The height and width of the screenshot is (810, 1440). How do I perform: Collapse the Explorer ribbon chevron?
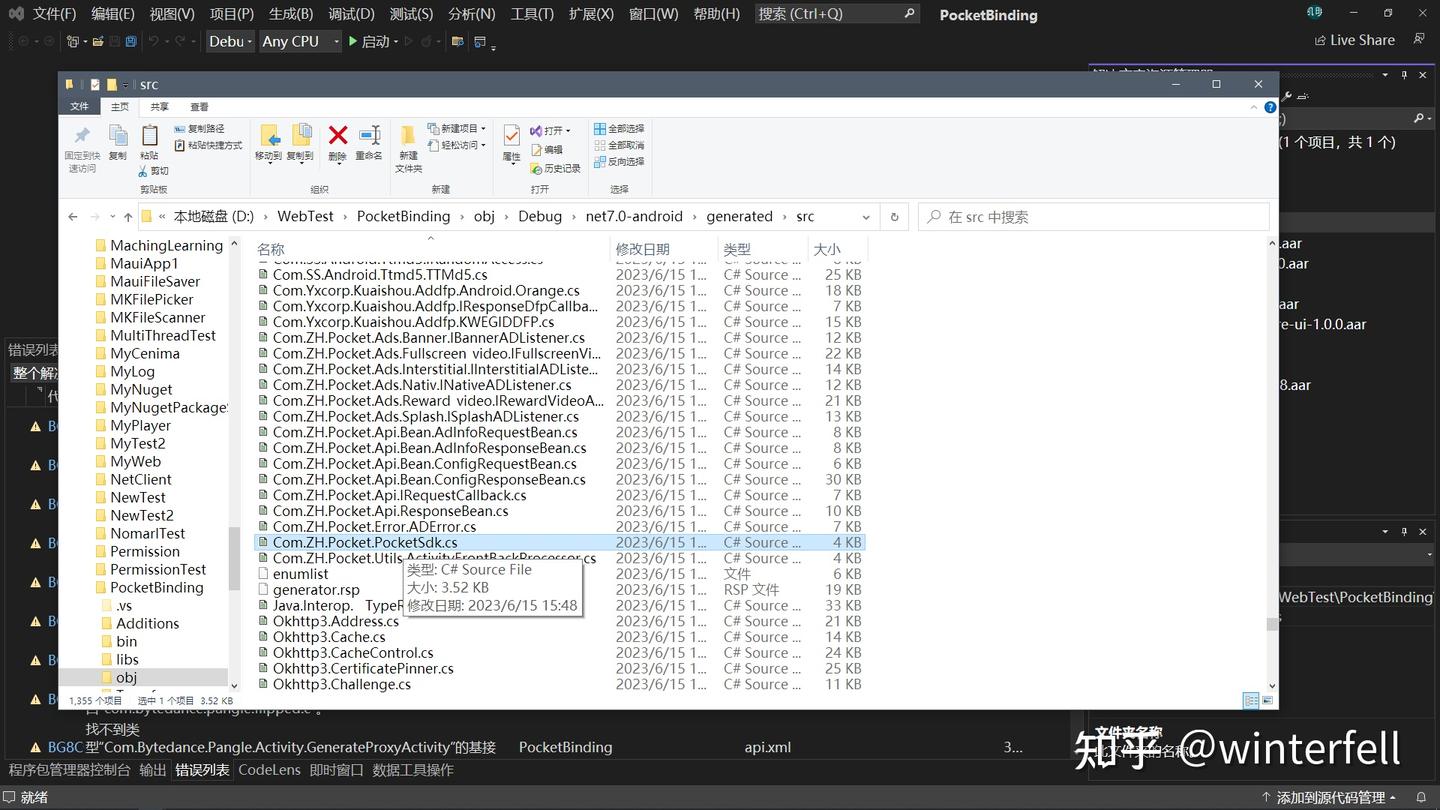point(1255,107)
